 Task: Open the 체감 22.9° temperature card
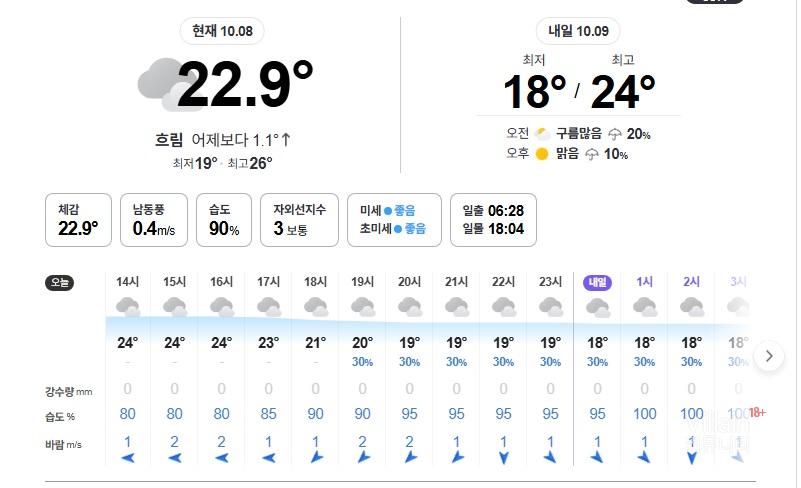point(78,220)
